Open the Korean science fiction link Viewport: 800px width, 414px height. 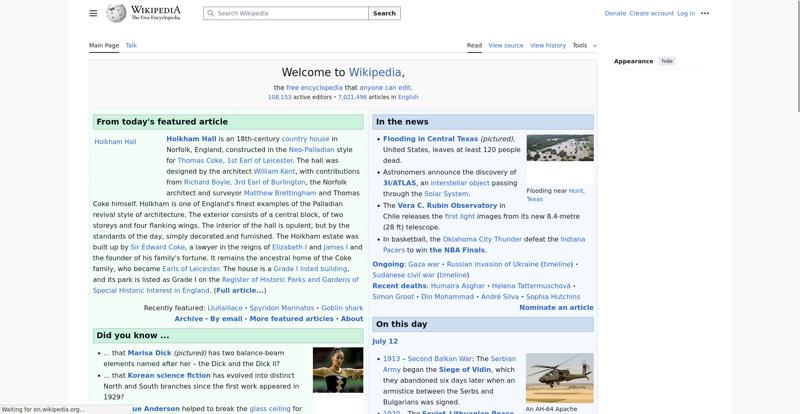point(169,375)
